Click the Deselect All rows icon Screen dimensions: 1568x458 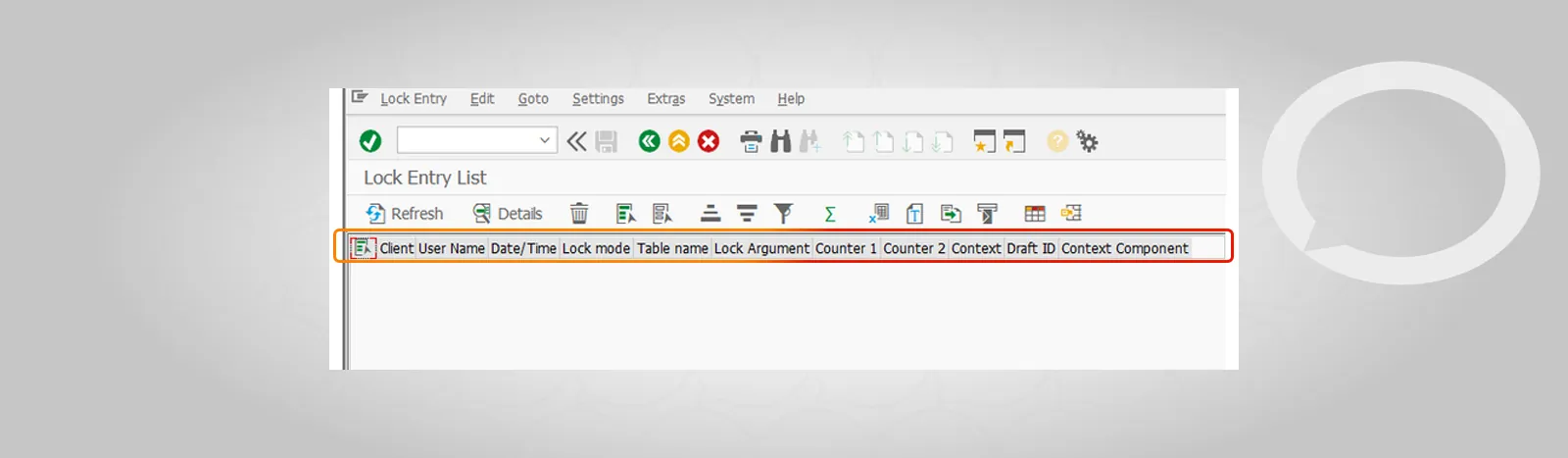coord(662,214)
